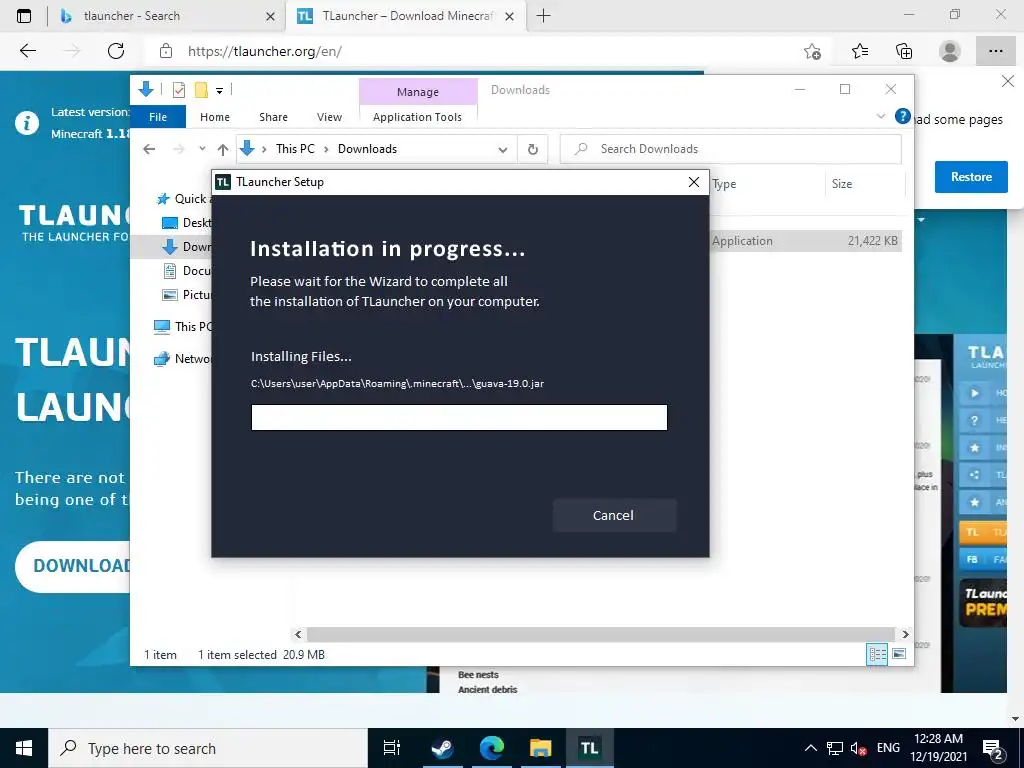This screenshot has height=768, width=1024.
Task: Open the Favorites list in Edge
Action: point(859,51)
